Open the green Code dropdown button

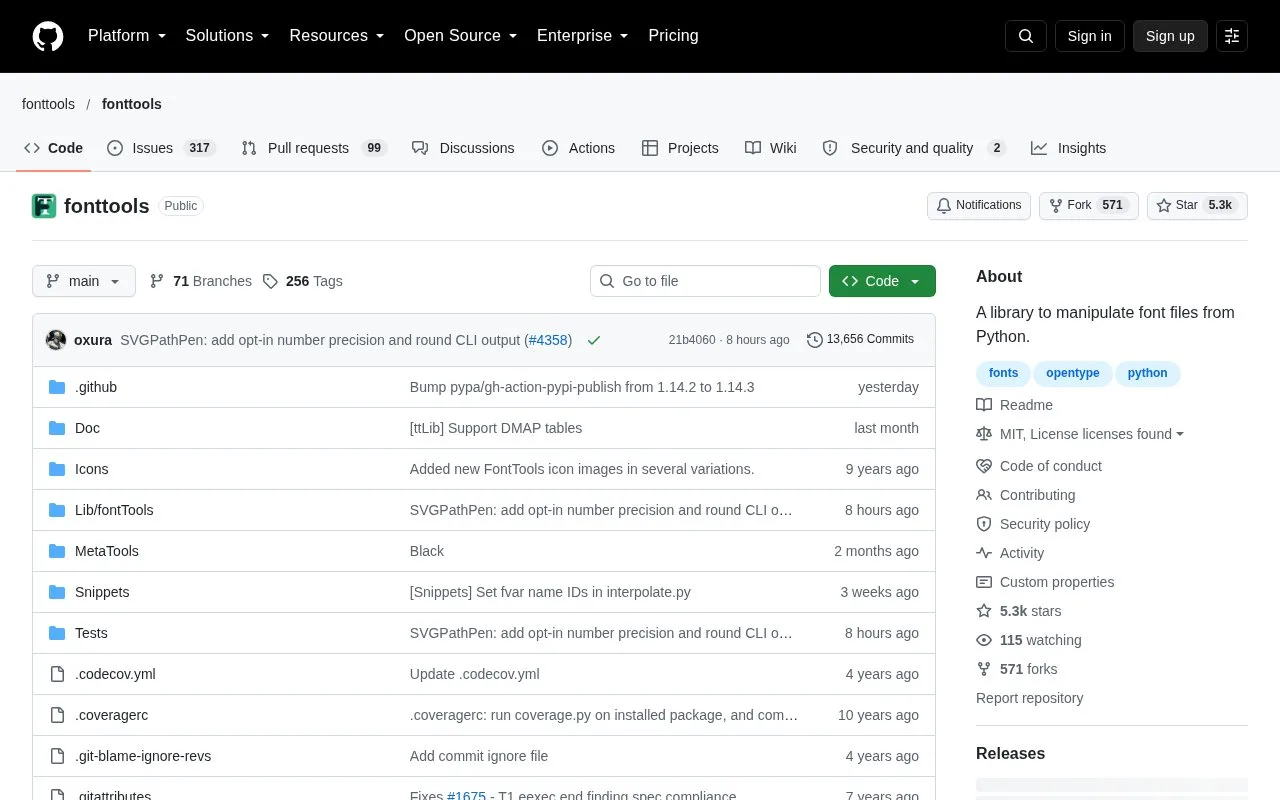882,281
